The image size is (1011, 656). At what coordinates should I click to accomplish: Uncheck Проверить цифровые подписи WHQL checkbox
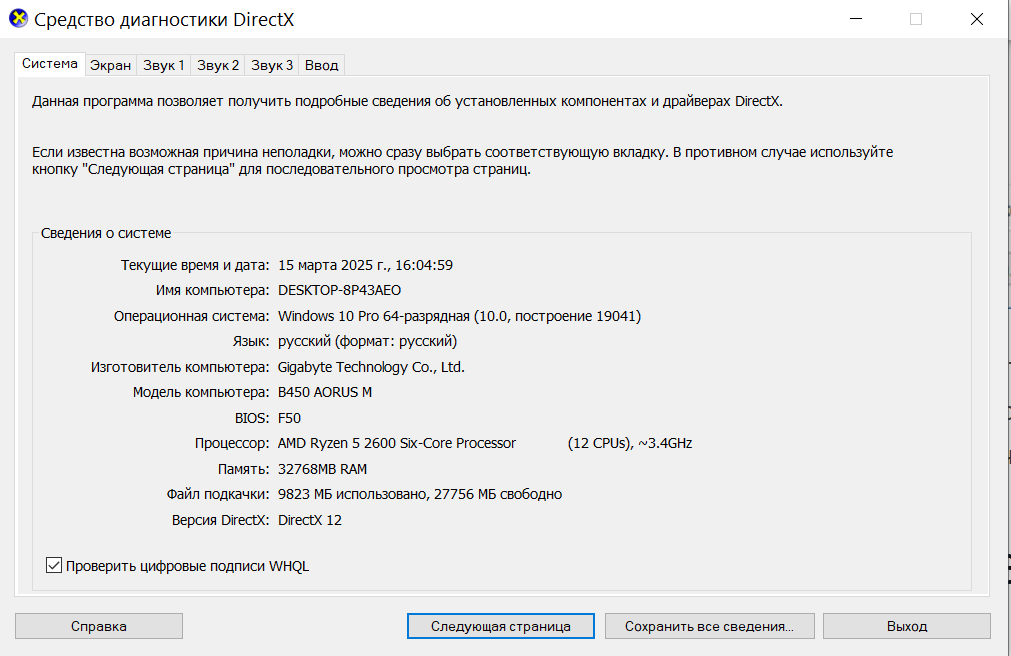coord(54,566)
